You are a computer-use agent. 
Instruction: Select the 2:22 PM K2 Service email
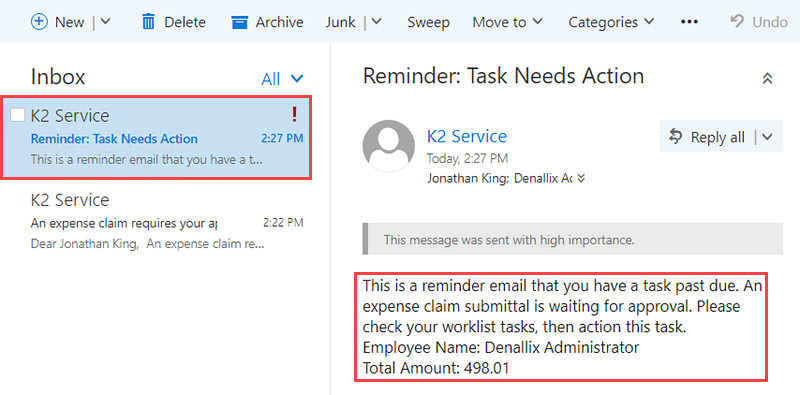click(x=157, y=221)
